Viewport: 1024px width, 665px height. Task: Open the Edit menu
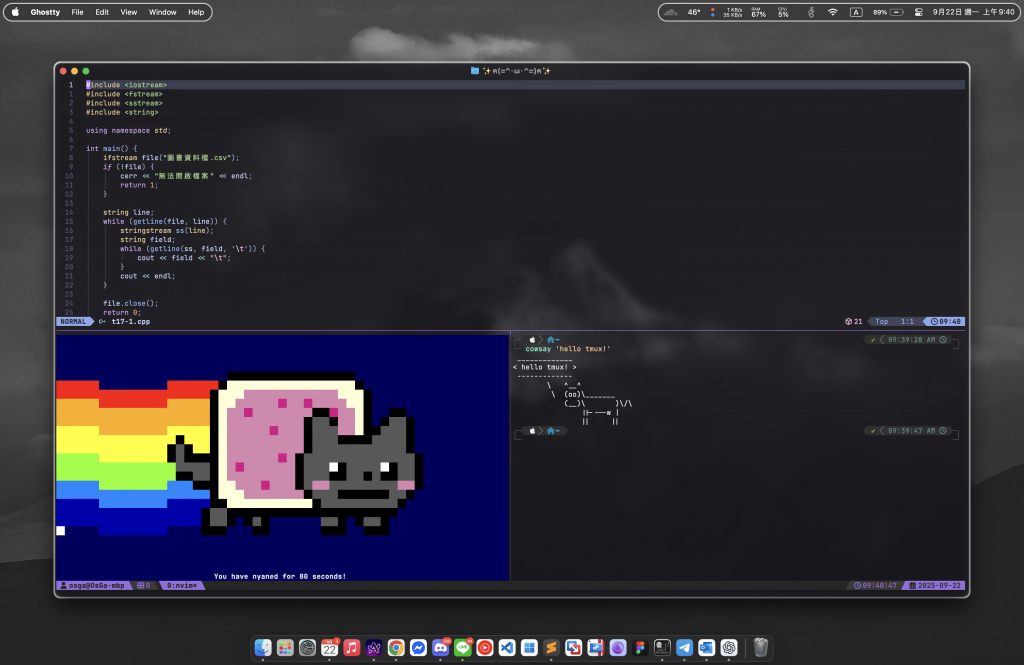click(x=102, y=12)
